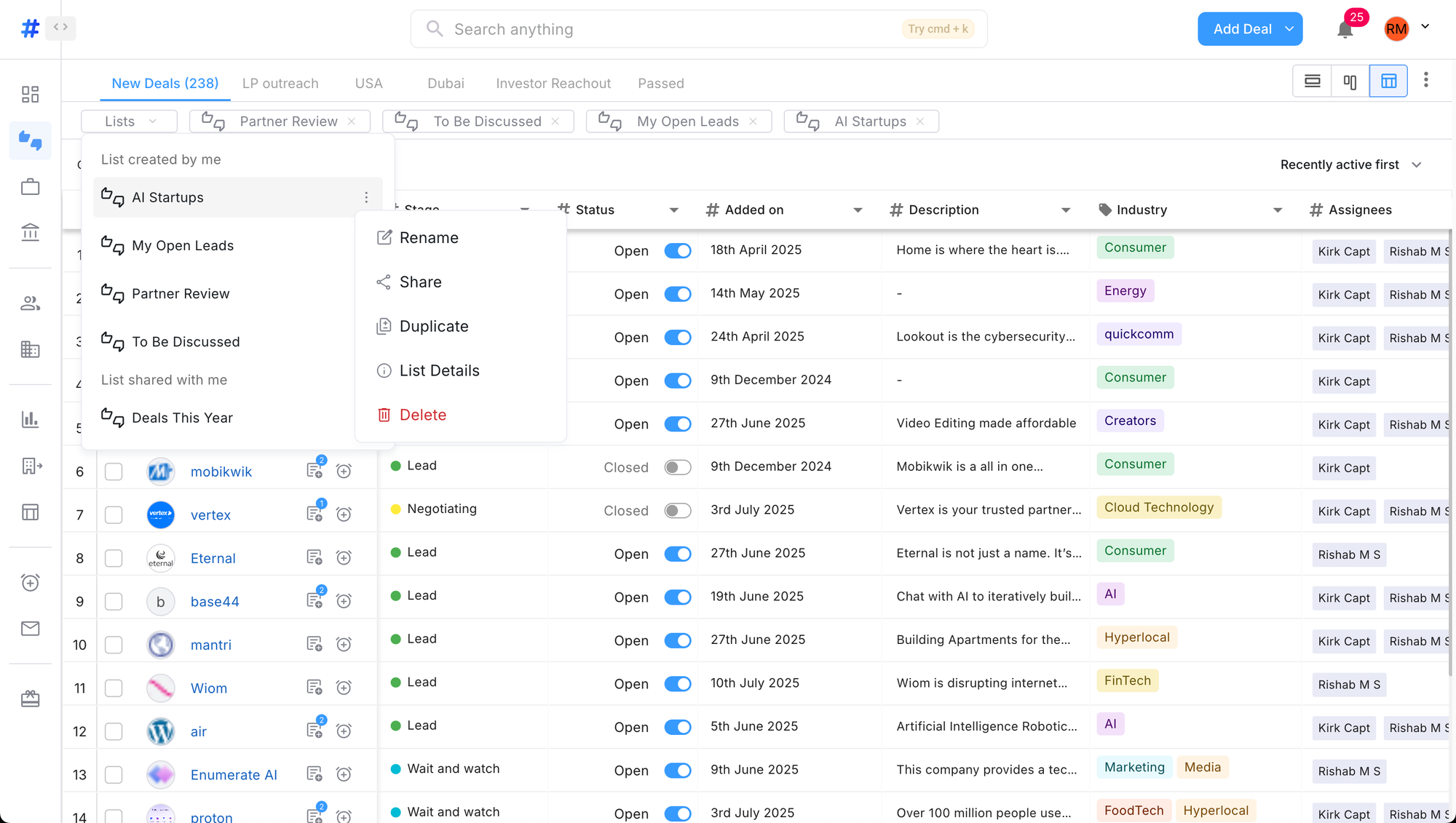Click the Search anything field

click(699, 29)
